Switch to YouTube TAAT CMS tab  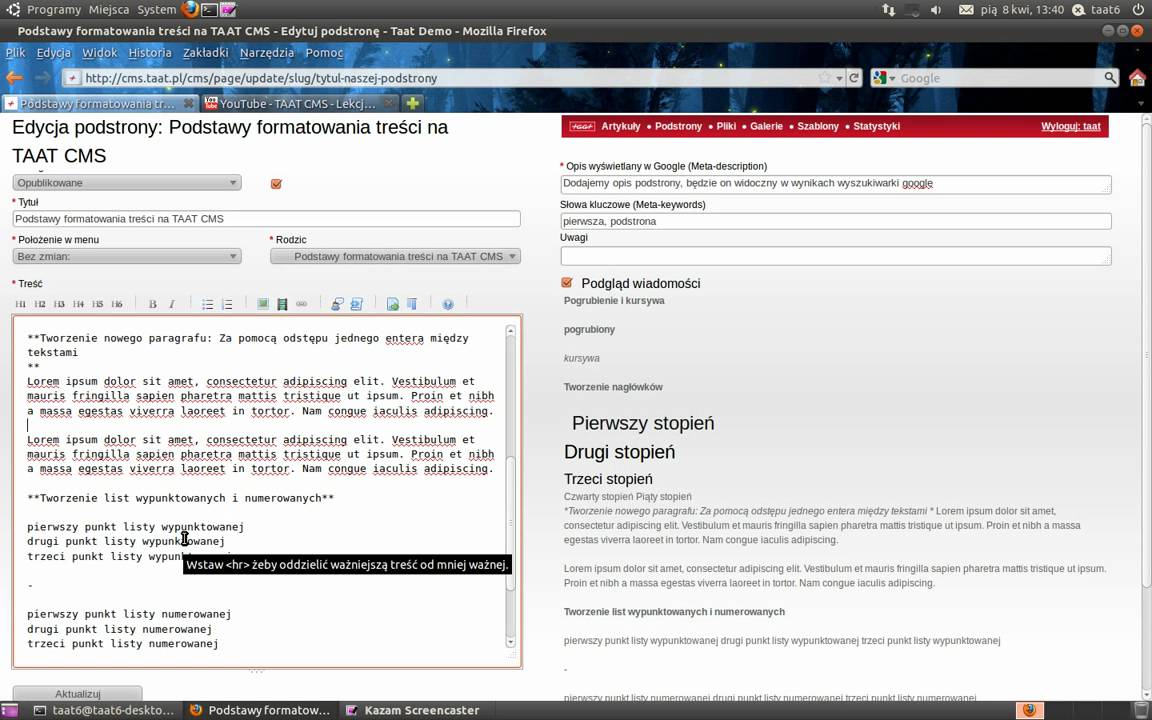tap(300, 104)
